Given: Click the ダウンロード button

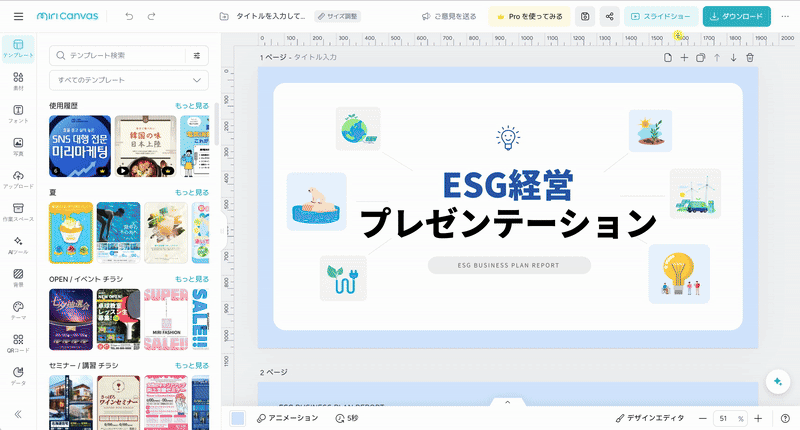Looking at the screenshot, I should coord(737,17).
